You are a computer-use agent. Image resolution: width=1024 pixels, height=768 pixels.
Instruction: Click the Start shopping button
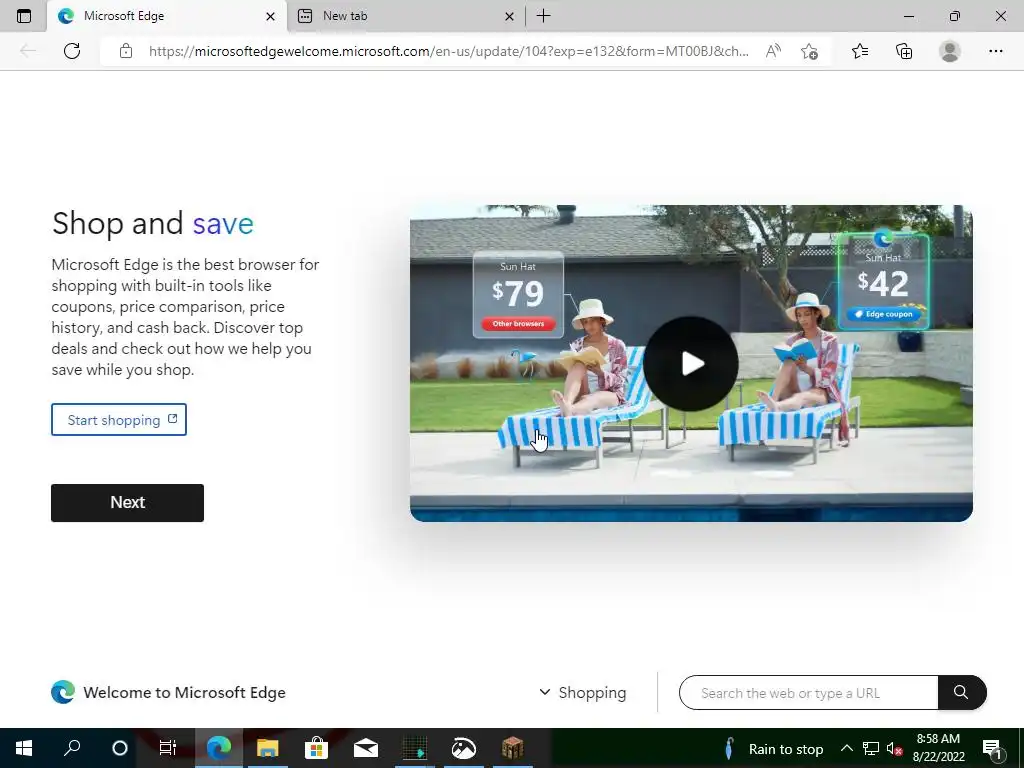click(x=119, y=420)
